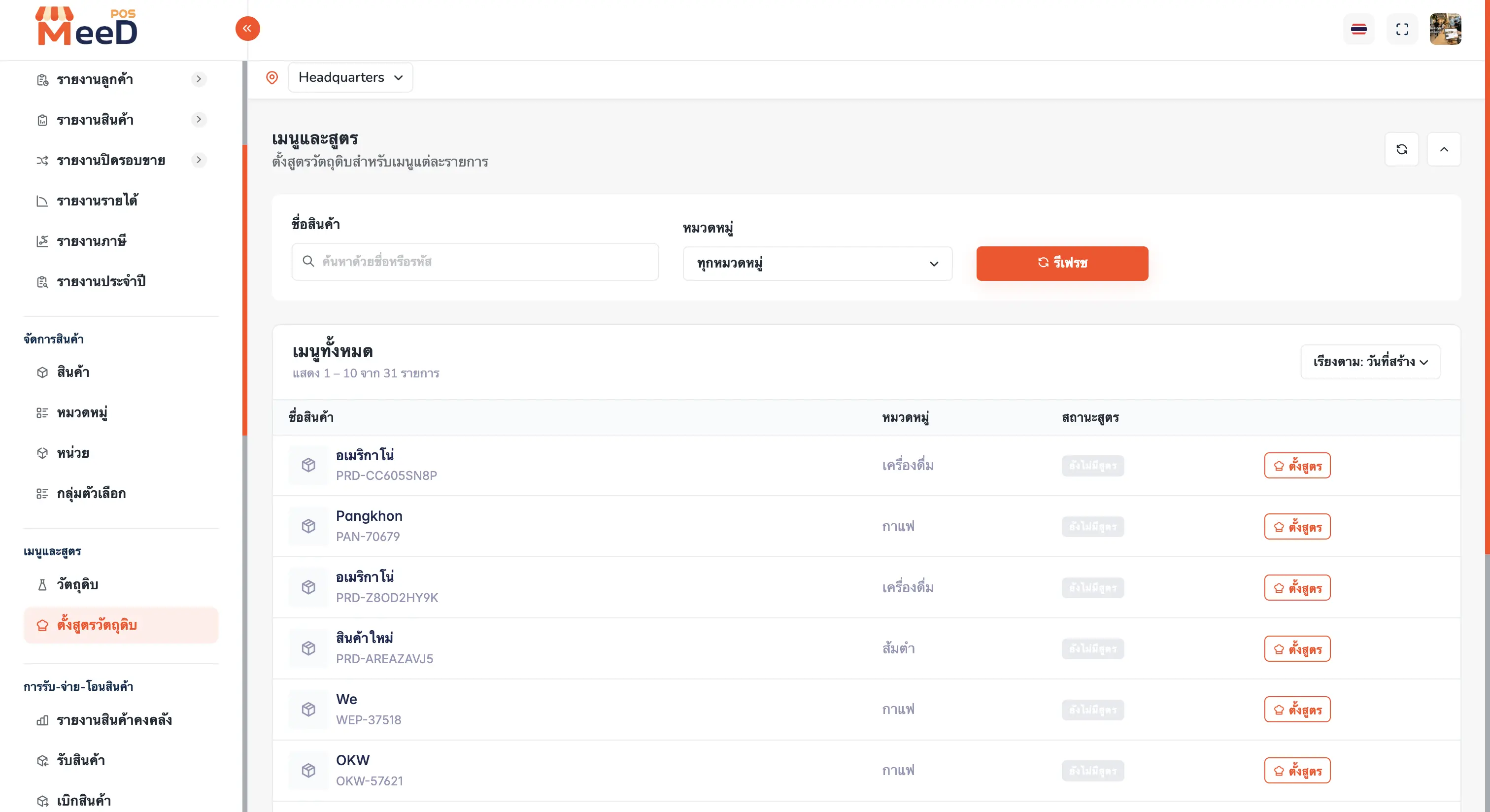Click the package icon for OKW product

[x=308, y=770]
